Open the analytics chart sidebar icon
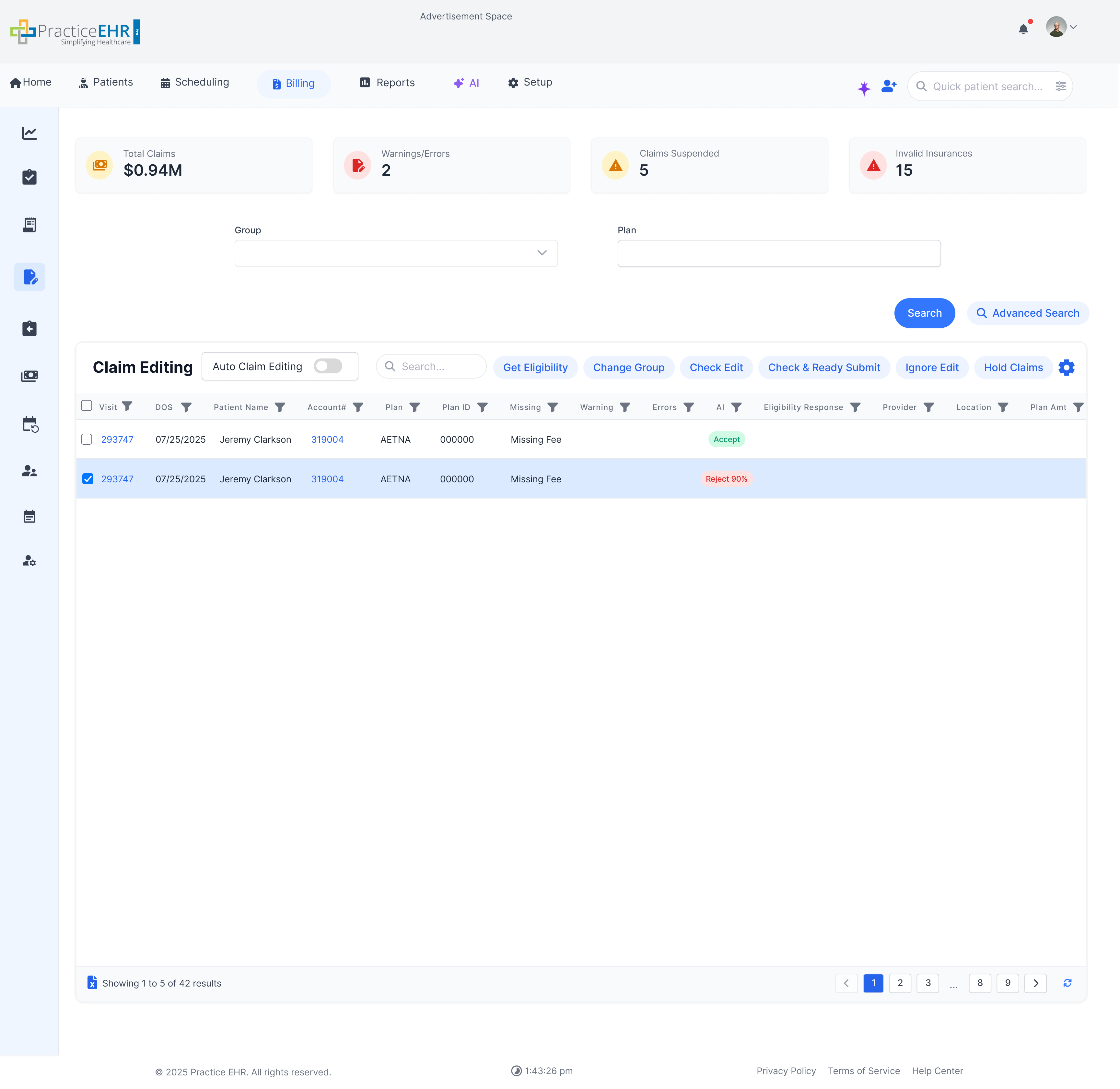1120x1089 pixels. click(29, 133)
